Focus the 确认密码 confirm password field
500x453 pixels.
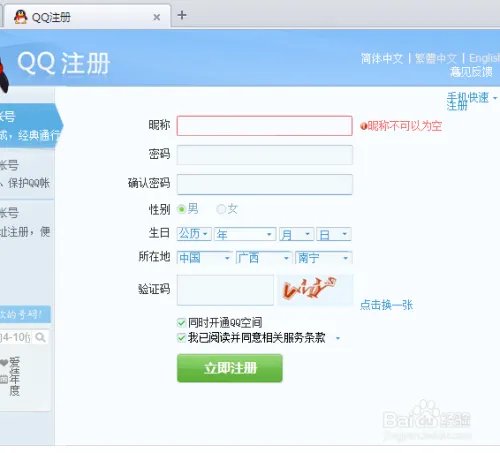click(264, 184)
